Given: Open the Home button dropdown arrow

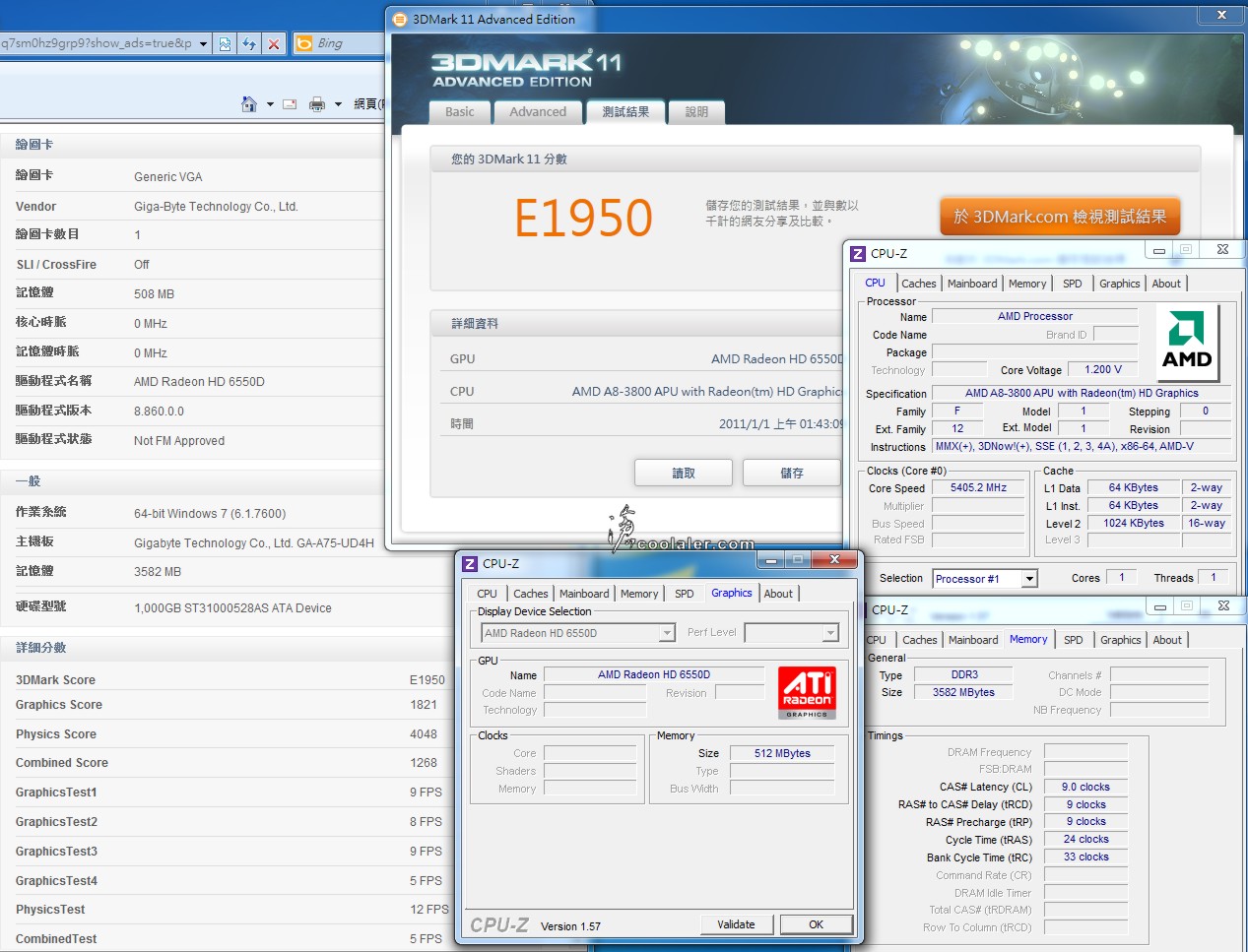Looking at the screenshot, I should pyautogui.click(x=270, y=103).
